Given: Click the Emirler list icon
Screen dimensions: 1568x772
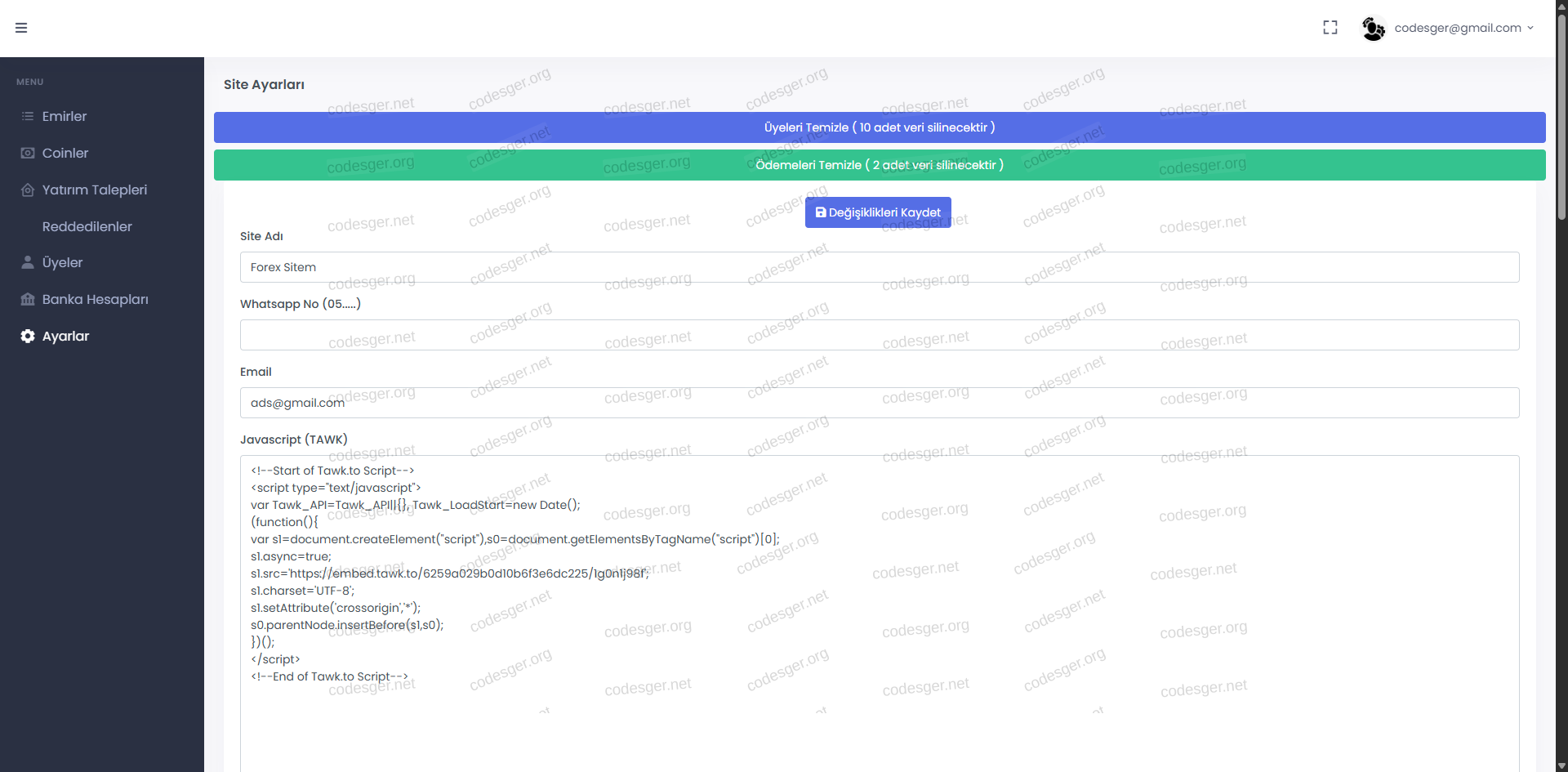Looking at the screenshot, I should [28, 116].
